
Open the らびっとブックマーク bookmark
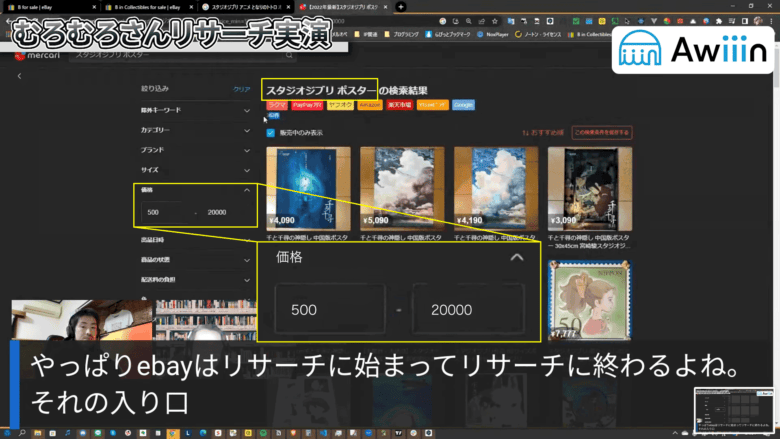click(447, 34)
